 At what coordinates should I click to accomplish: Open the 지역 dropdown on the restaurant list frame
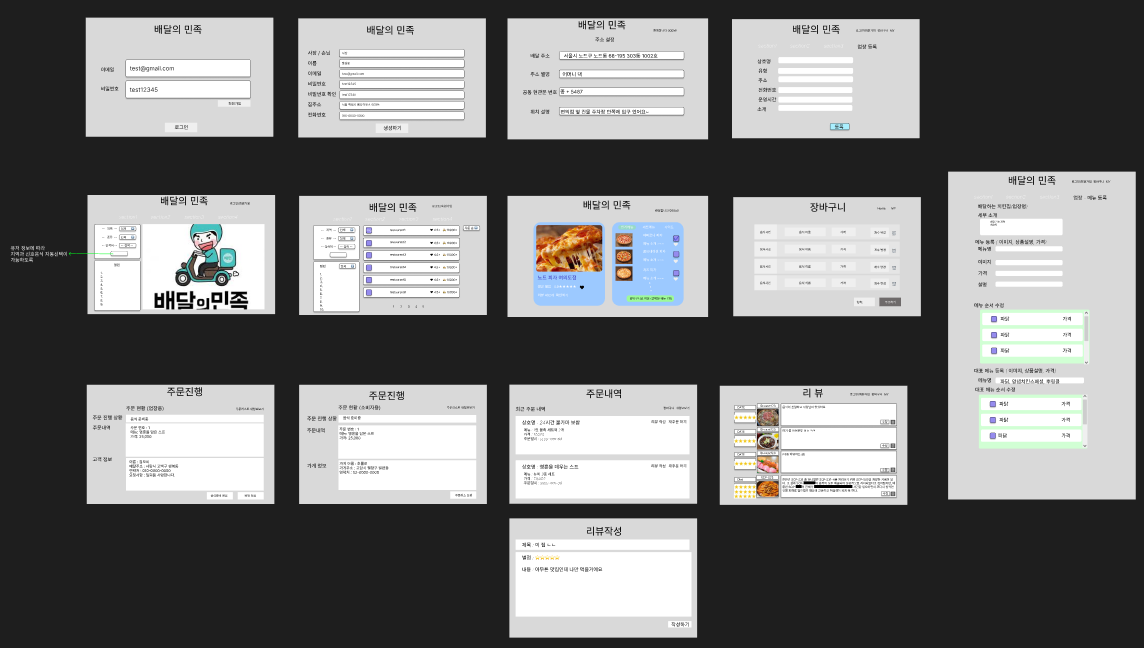[347, 230]
